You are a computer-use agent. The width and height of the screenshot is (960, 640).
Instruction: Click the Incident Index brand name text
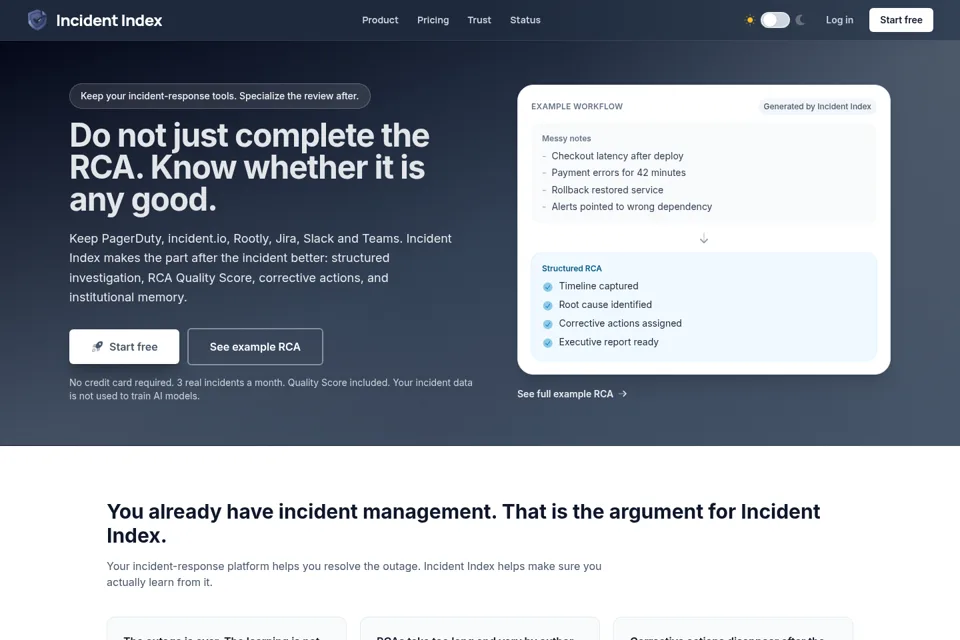tap(109, 20)
